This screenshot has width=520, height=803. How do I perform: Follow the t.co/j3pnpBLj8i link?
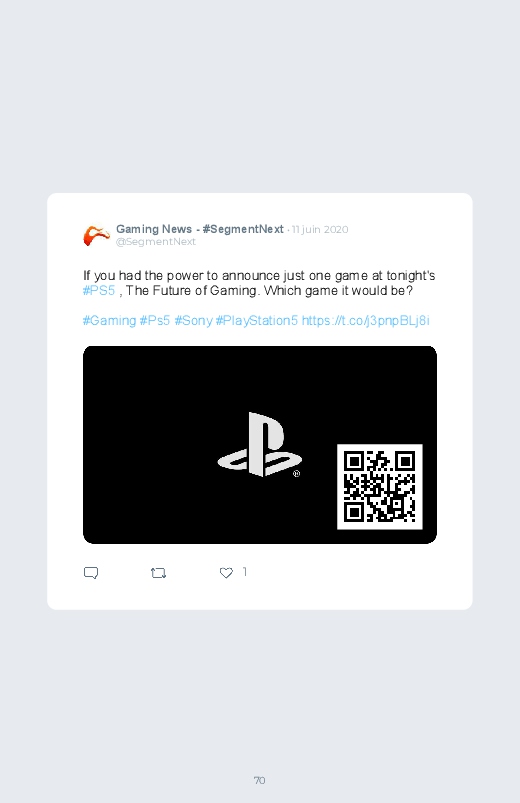click(x=365, y=321)
